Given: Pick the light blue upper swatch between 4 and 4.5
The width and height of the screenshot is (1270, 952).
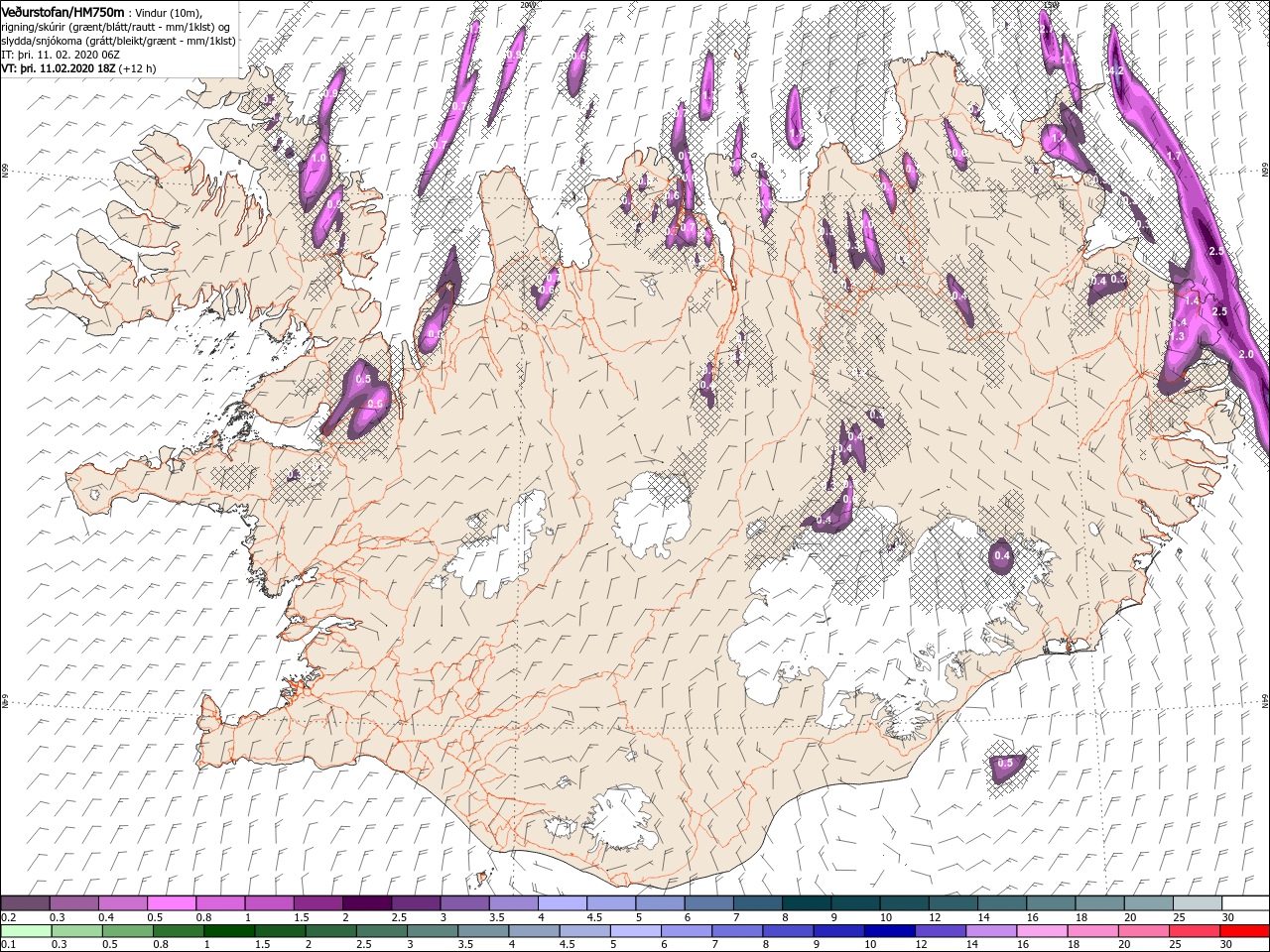Looking at the screenshot, I should pos(562,903).
